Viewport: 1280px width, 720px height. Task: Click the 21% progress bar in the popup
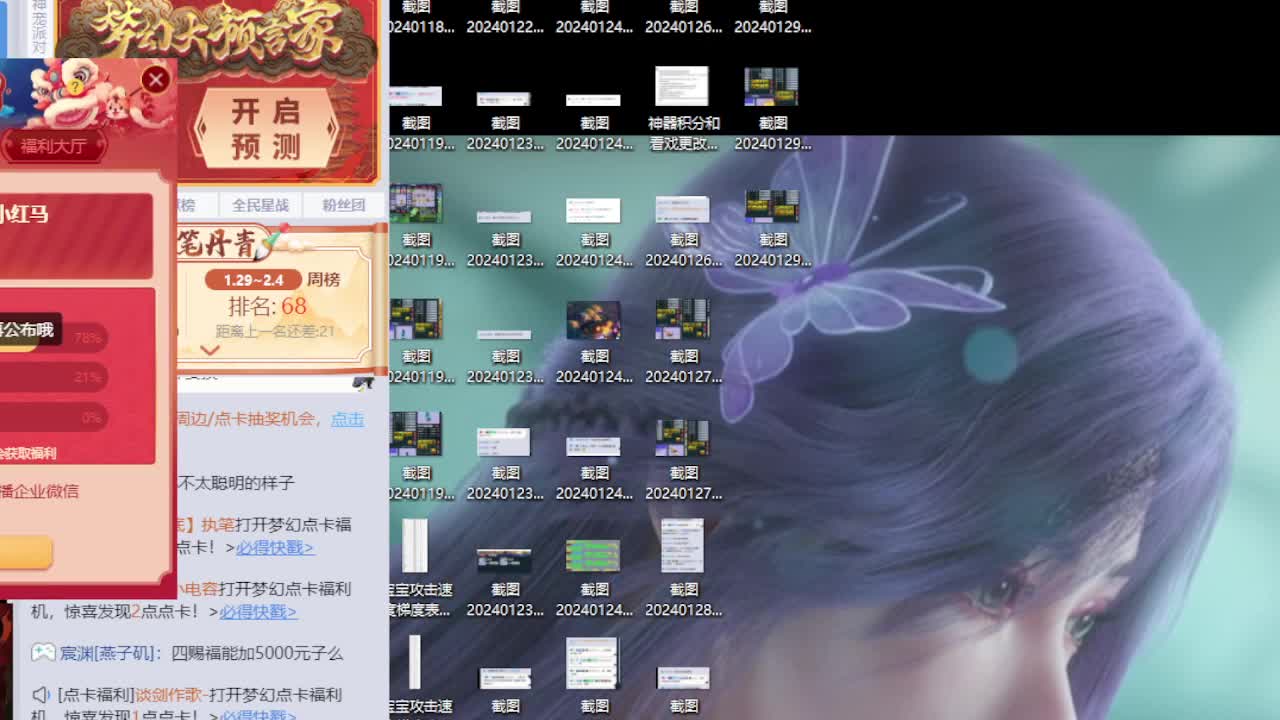coord(52,377)
